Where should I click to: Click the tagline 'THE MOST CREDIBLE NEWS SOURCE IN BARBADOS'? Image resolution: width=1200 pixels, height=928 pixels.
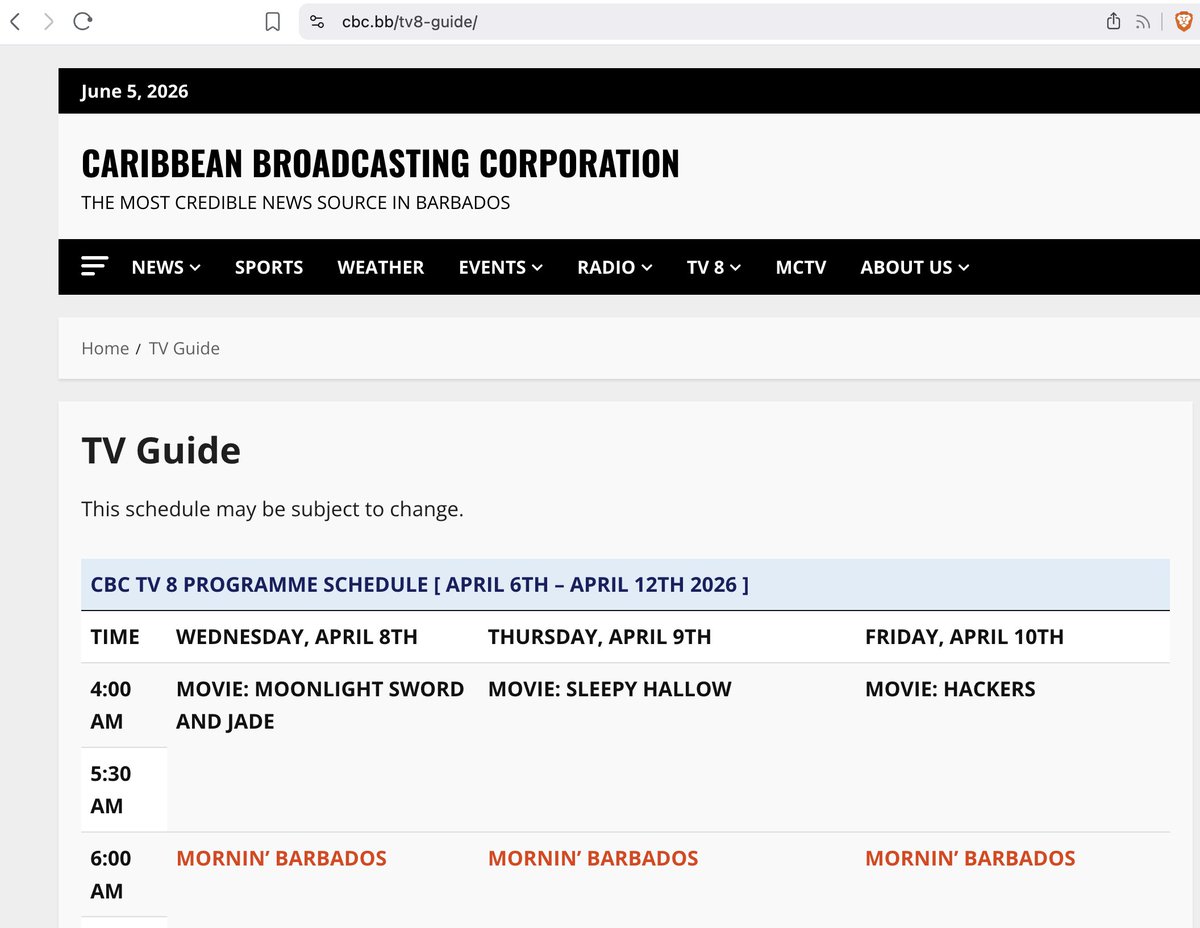pos(296,202)
